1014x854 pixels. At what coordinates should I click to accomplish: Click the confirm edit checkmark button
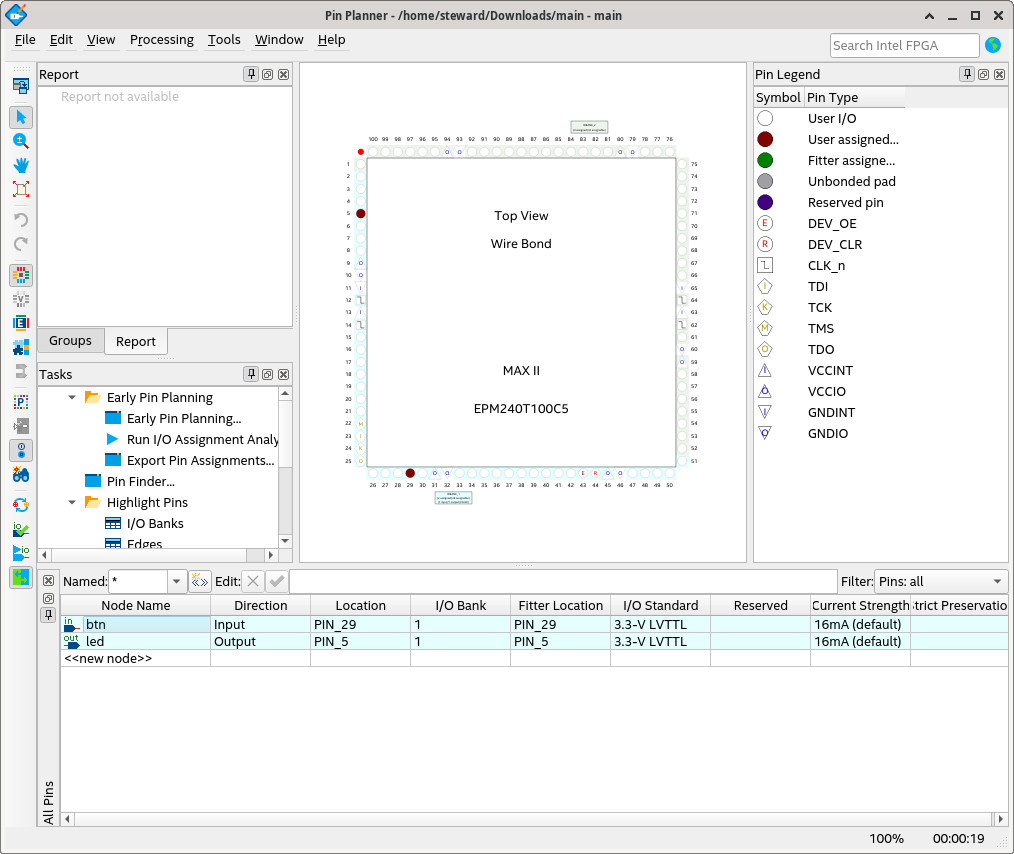click(x=277, y=581)
